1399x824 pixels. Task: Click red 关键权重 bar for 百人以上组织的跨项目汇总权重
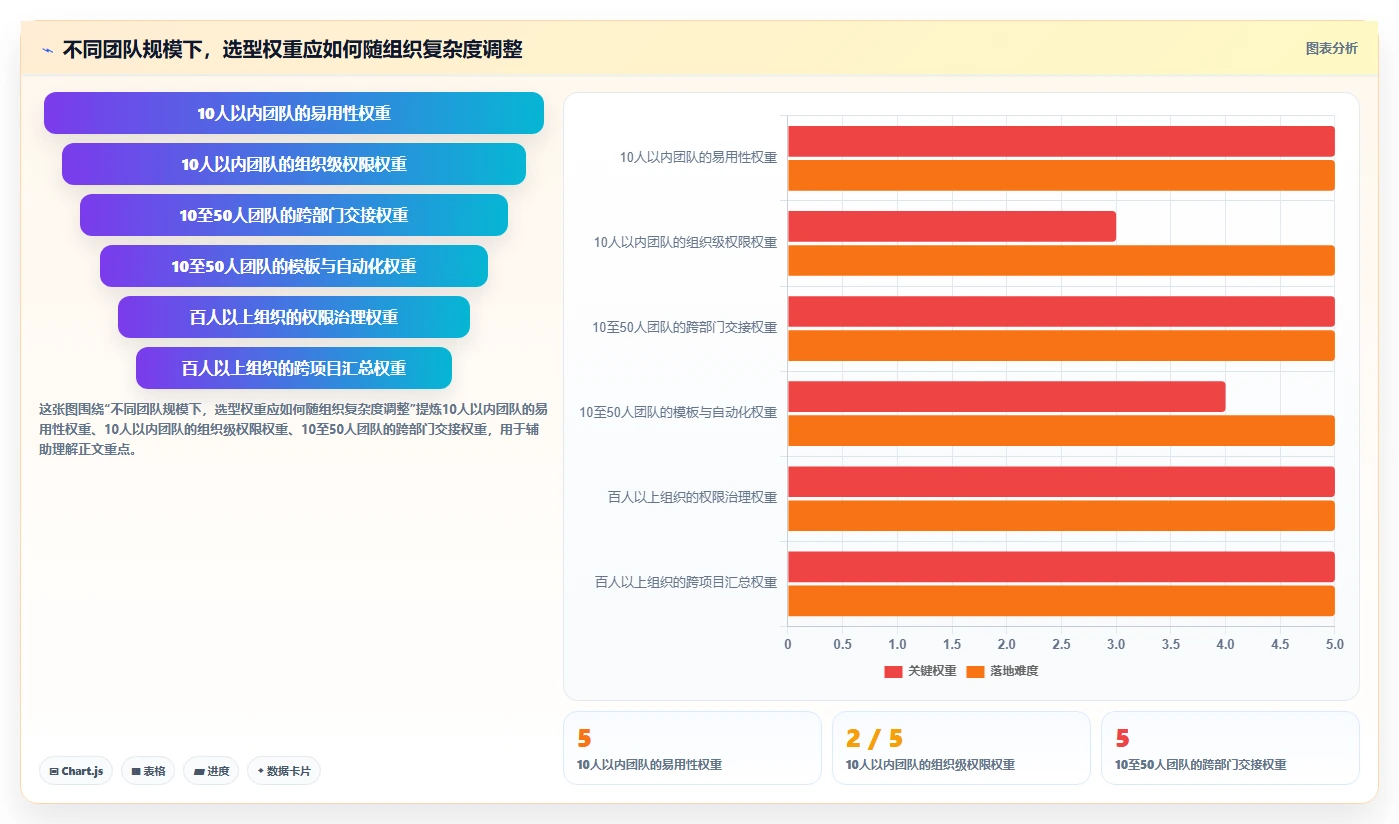(x=1061, y=566)
